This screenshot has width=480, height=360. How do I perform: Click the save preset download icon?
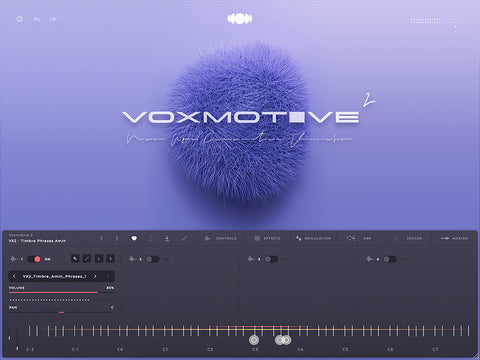[x=167, y=238]
